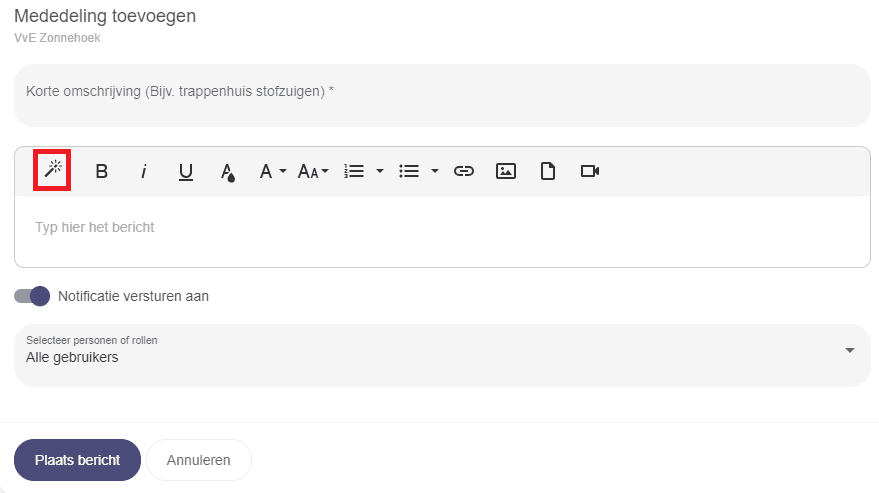Focus the Korte omschrijving input field
This screenshot has width=879, height=493.
click(x=442, y=95)
